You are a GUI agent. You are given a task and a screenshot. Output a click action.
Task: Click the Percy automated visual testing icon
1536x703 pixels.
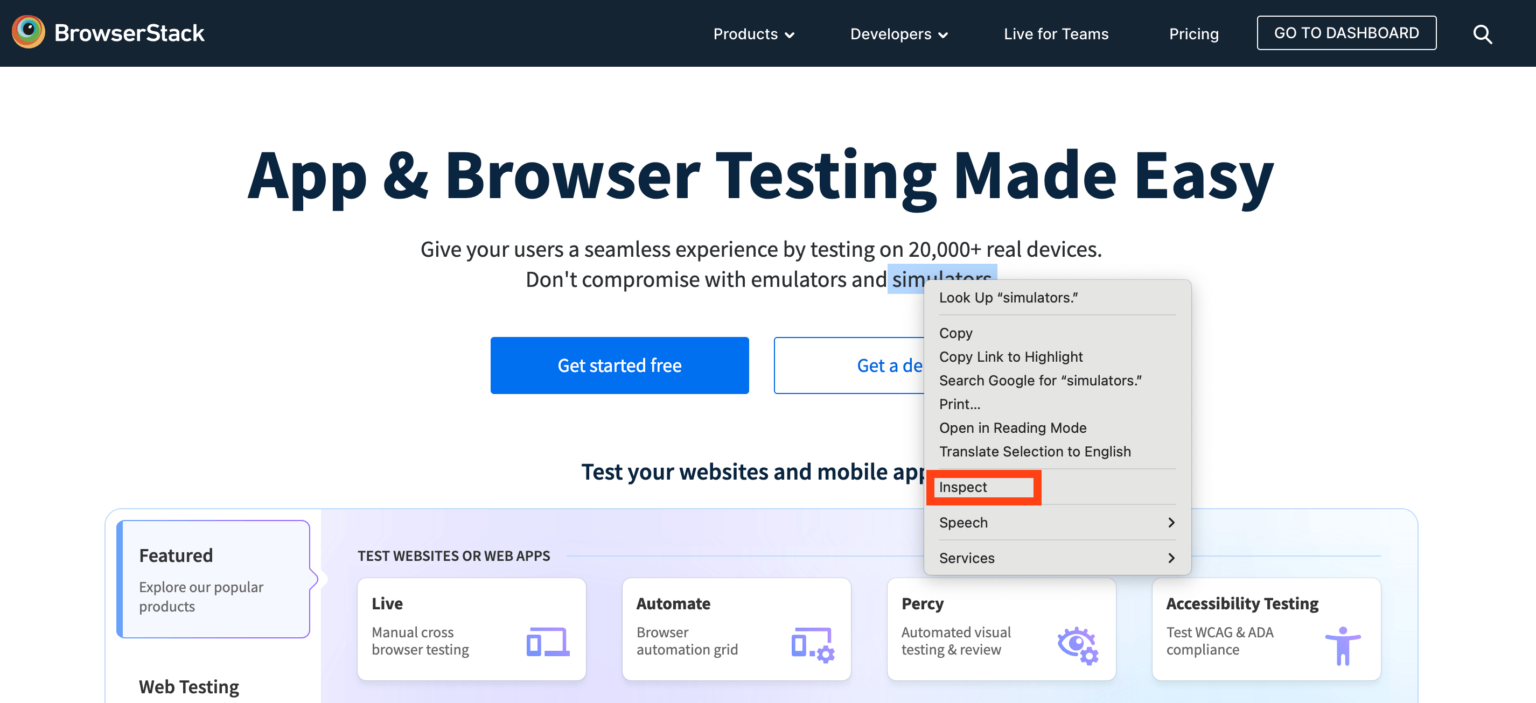coord(1078,645)
